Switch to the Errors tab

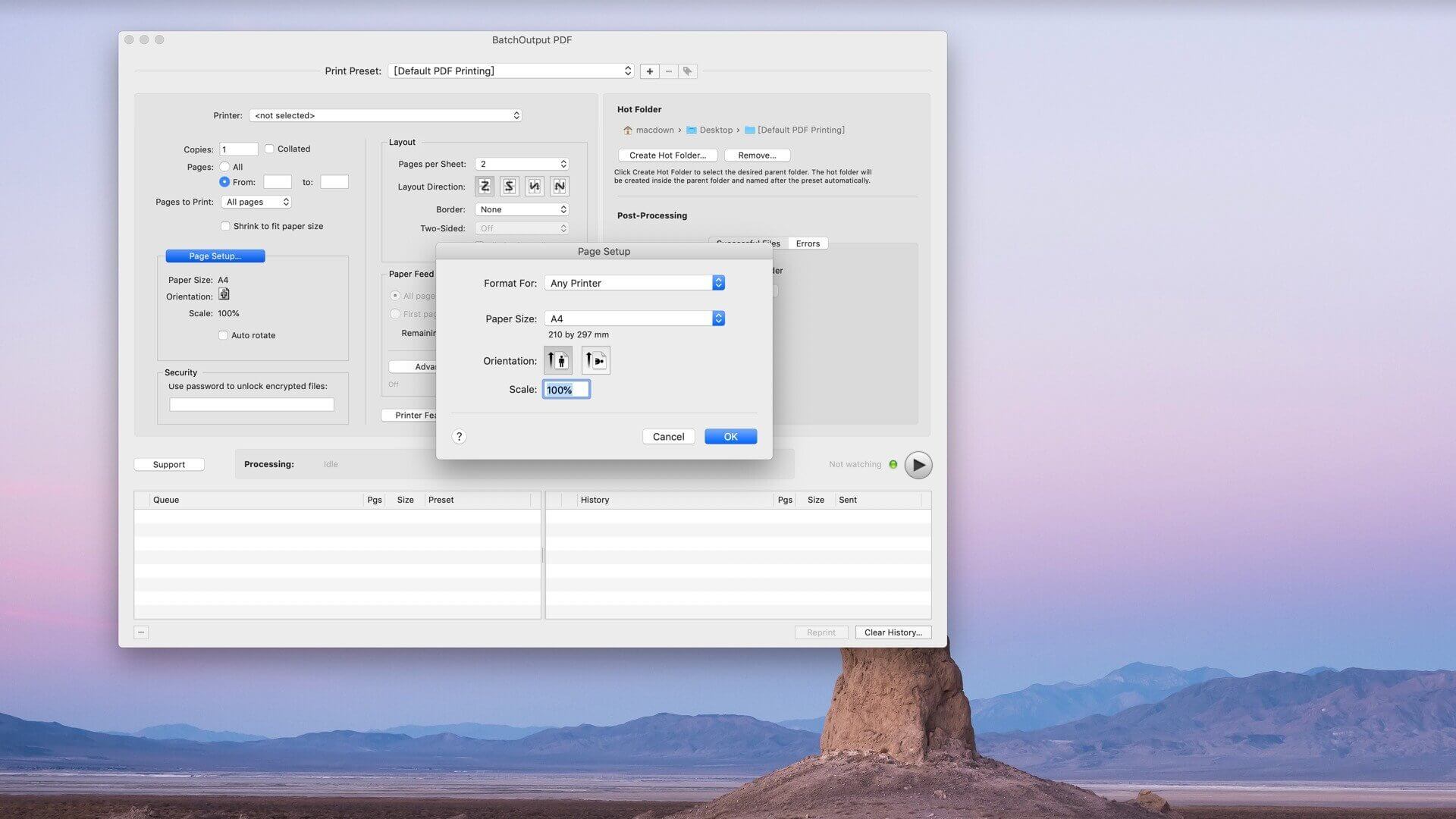(808, 243)
